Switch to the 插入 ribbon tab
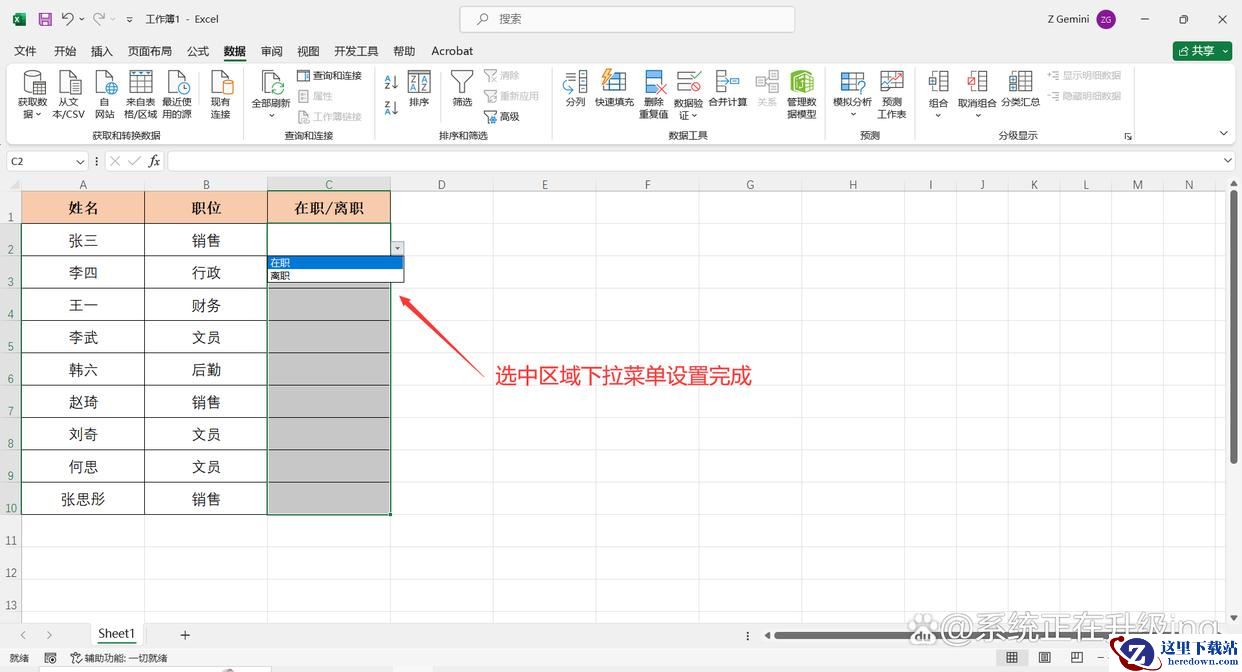Viewport: 1242px width, 672px height. point(102,51)
